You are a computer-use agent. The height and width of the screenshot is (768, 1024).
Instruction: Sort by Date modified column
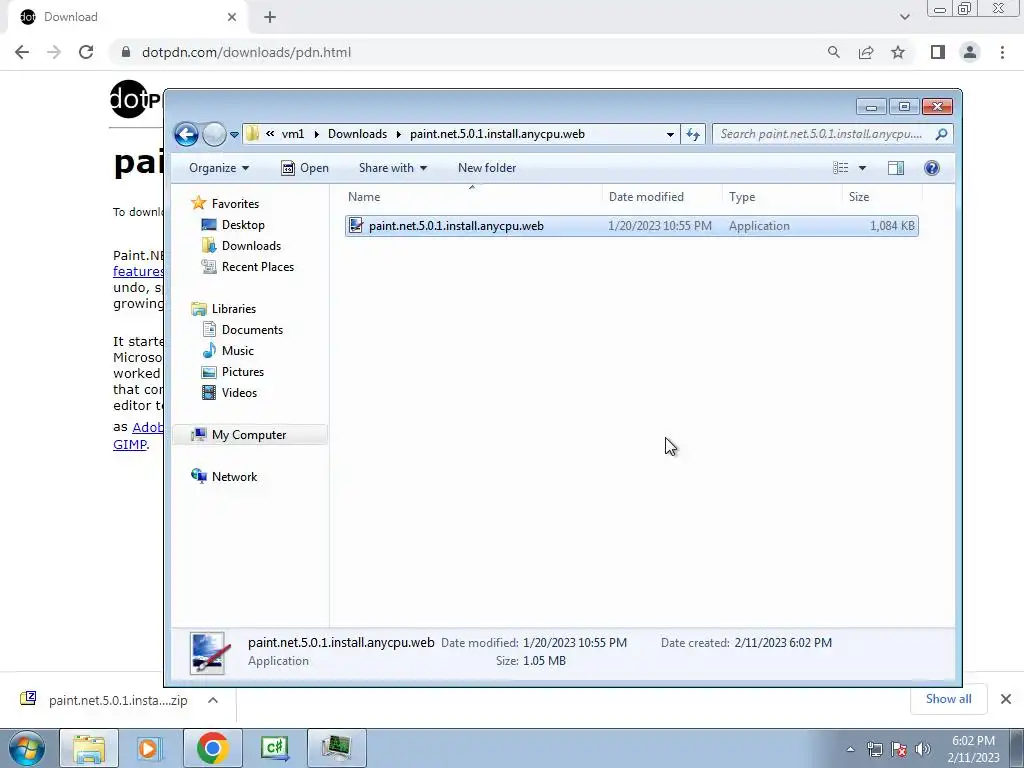point(662,197)
